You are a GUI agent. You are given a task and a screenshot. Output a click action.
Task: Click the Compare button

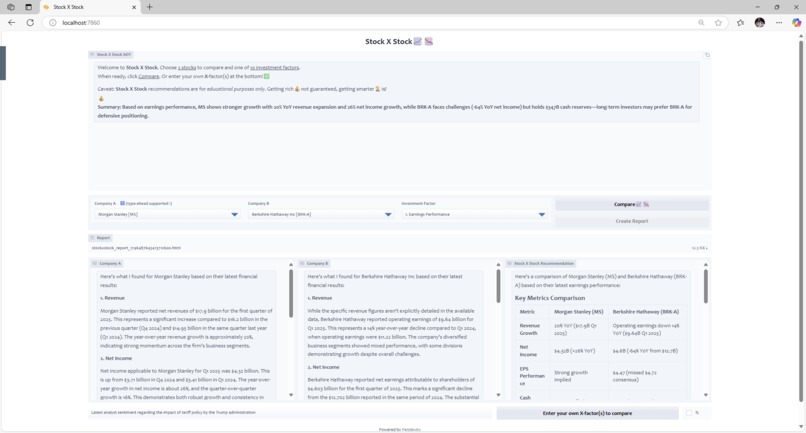coord(632,204)
